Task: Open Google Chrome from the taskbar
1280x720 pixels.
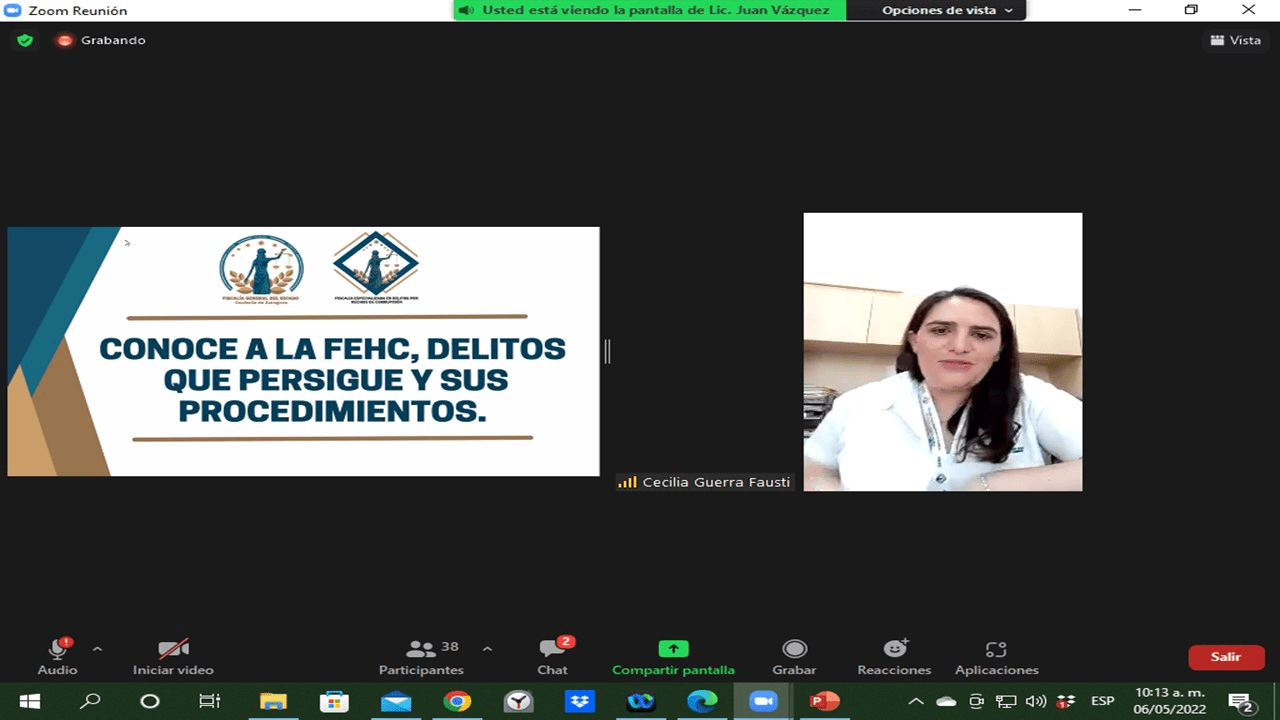Action: pyautogui.click(x=457, y=701)
